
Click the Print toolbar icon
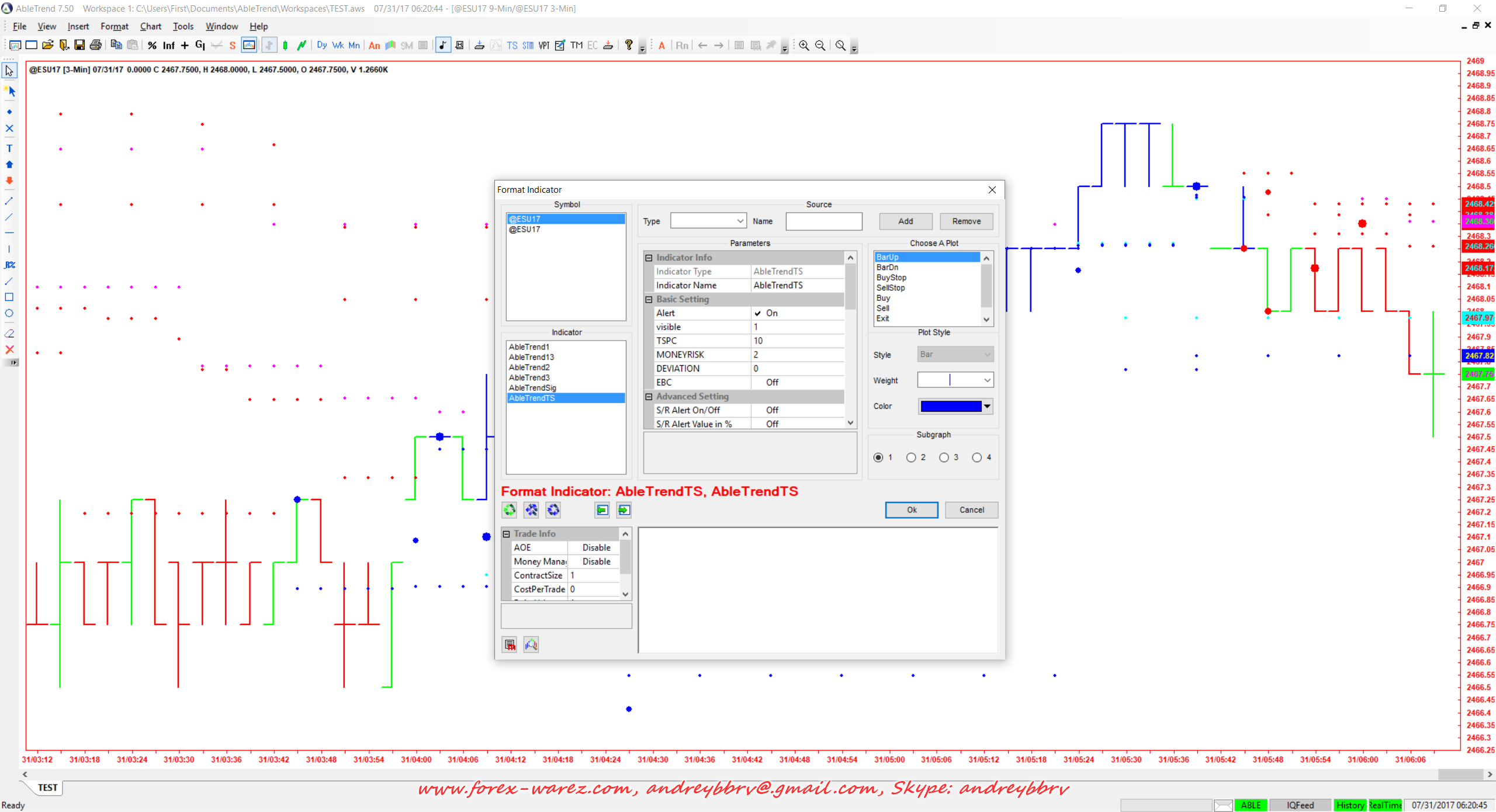click(x=96, y=45)
